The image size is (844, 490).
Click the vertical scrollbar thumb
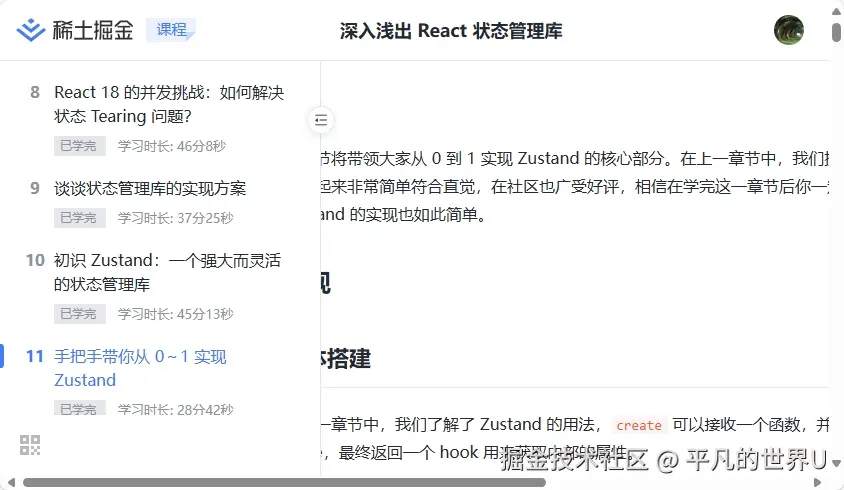pos(836,32)
